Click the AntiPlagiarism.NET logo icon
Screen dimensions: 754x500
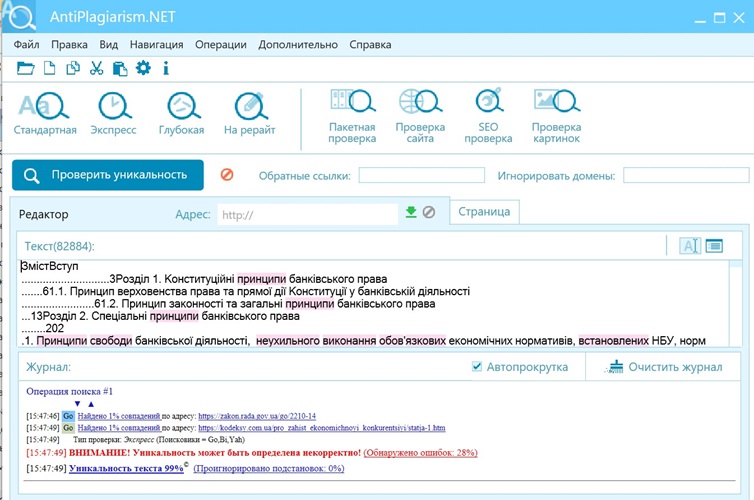(x=19, y=16)
